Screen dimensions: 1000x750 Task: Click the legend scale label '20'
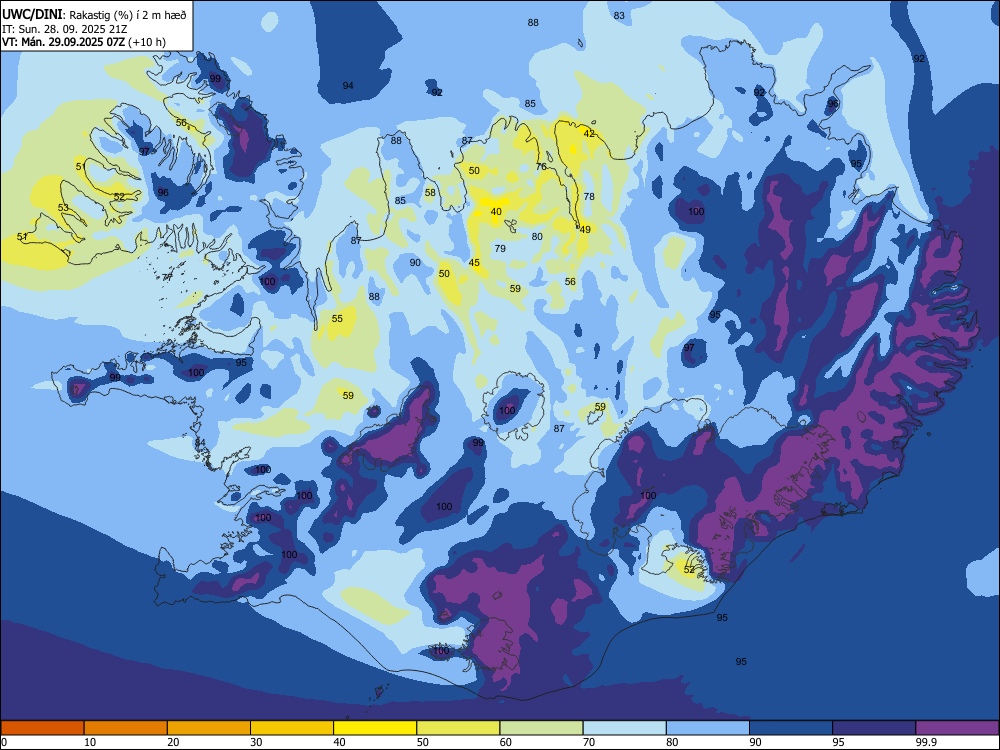(x=173, y=742)
